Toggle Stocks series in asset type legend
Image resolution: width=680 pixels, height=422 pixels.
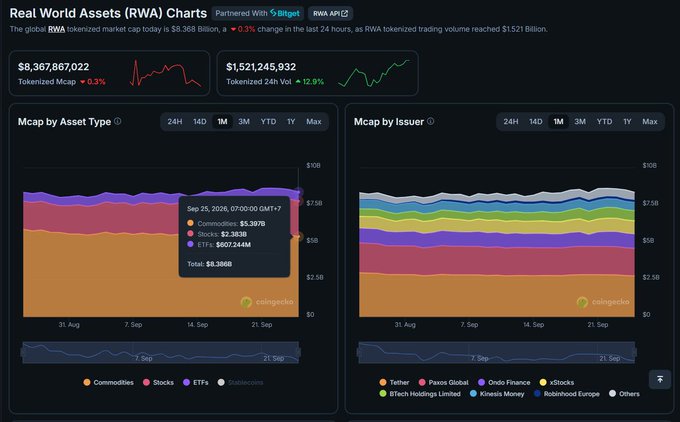pos(158,383)
